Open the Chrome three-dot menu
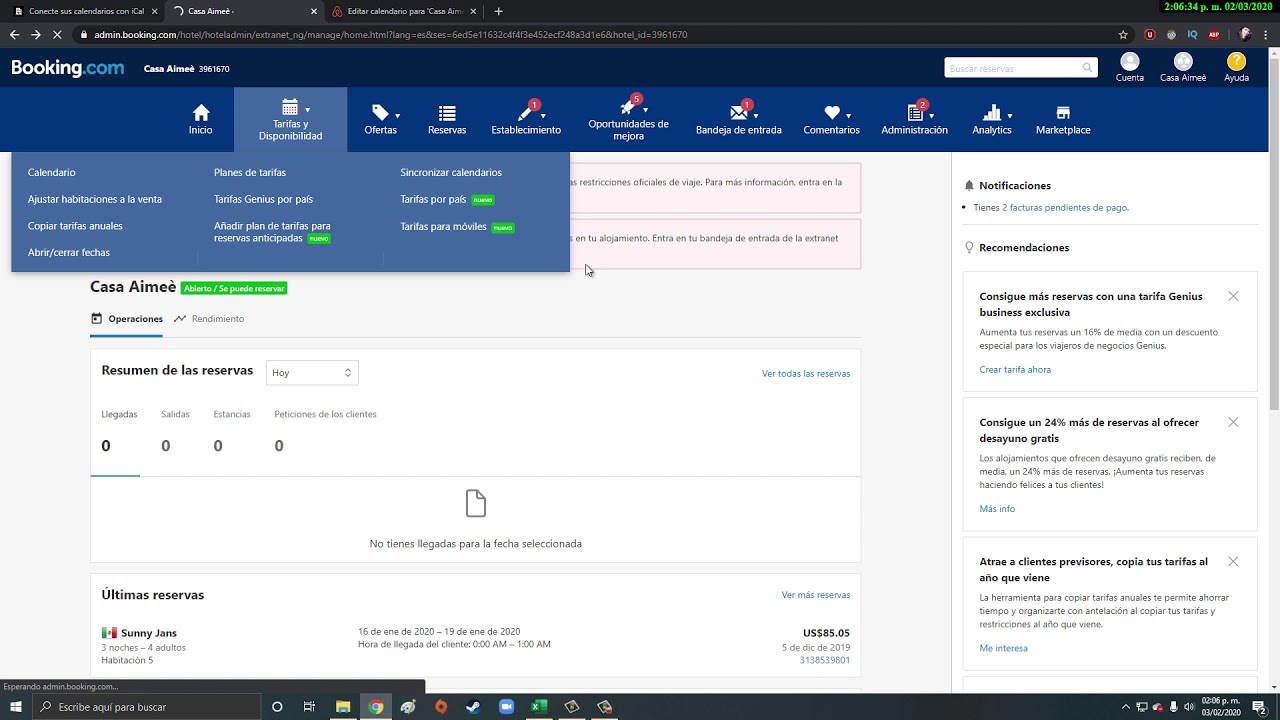This screenshot has width=1280, height=720. [x=1266, y=34]
